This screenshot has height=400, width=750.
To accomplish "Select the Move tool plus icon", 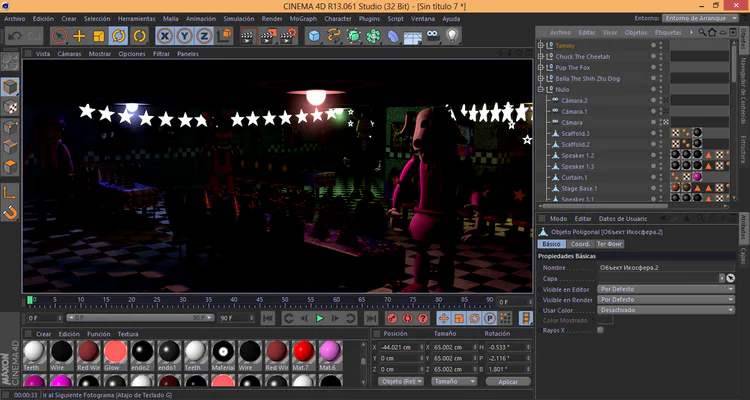I will tap(79, 36).
